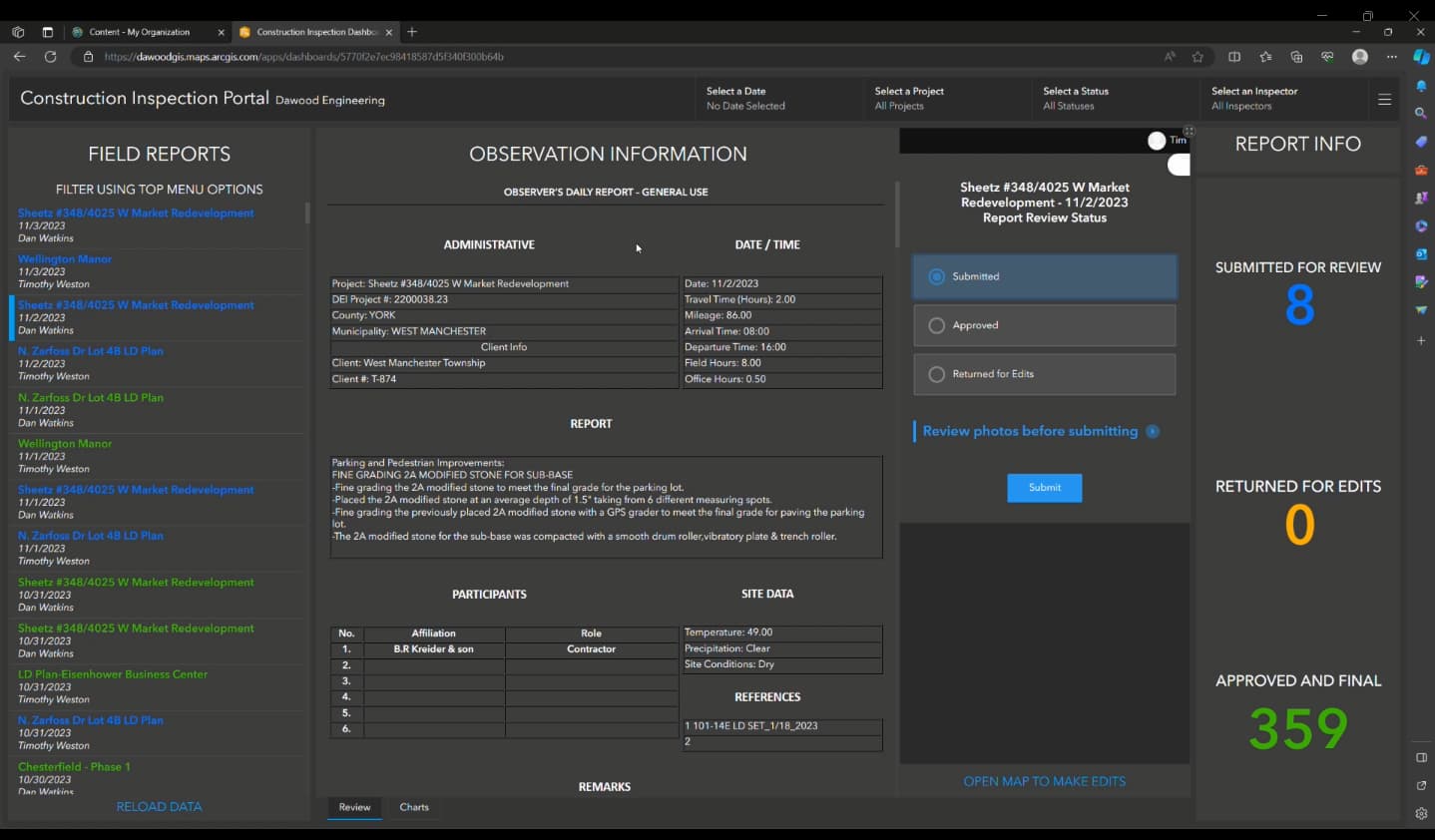1435x840 pixels.
Task: Open the Select an Inspector dropdown
Action: [1254, 98]
